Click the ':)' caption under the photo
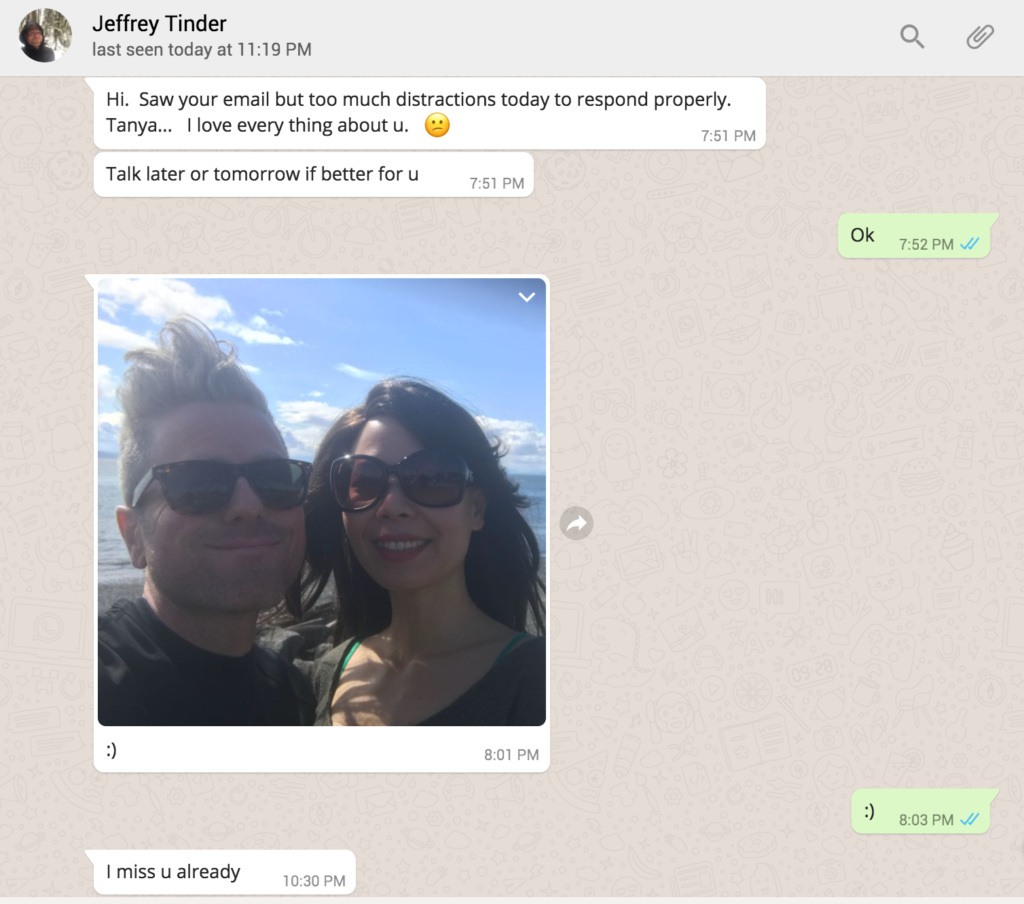The image size is (1024, 904). tap(112, 750)
